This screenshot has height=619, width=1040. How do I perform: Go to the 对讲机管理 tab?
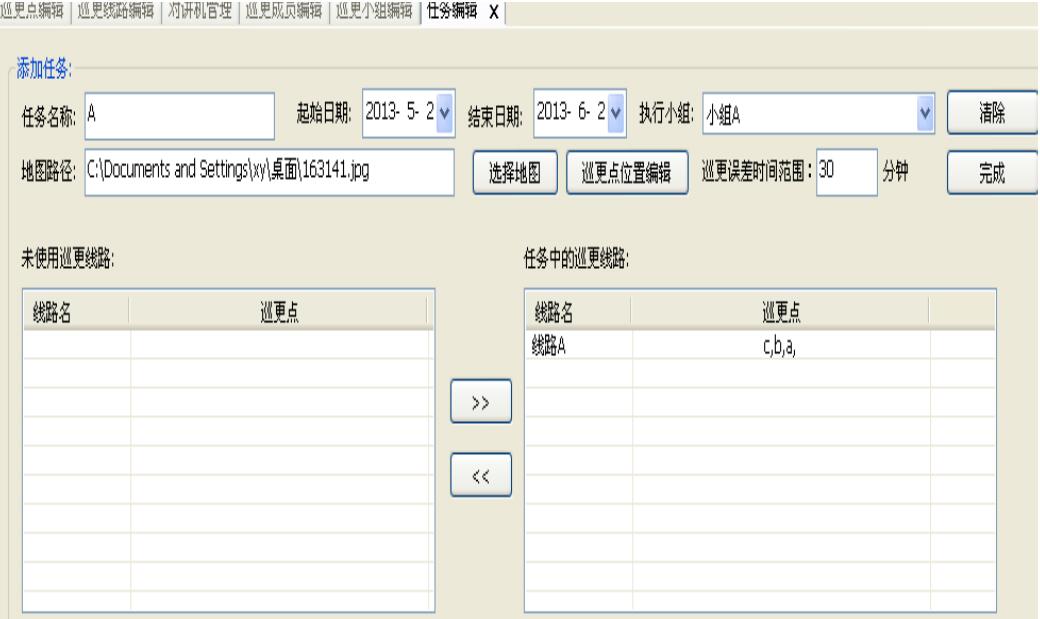200,11
